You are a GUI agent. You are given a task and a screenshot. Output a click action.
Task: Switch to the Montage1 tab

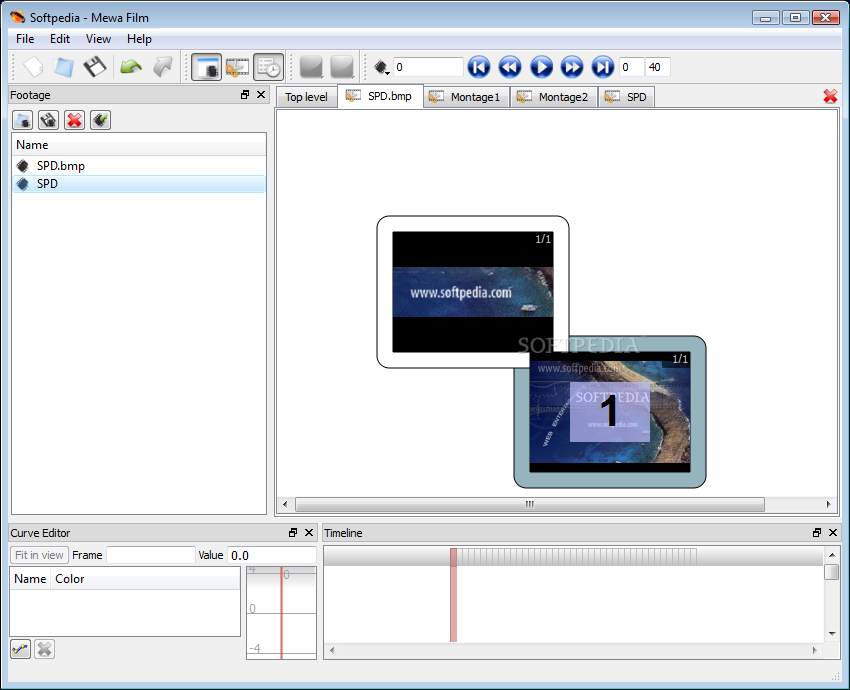466,97
